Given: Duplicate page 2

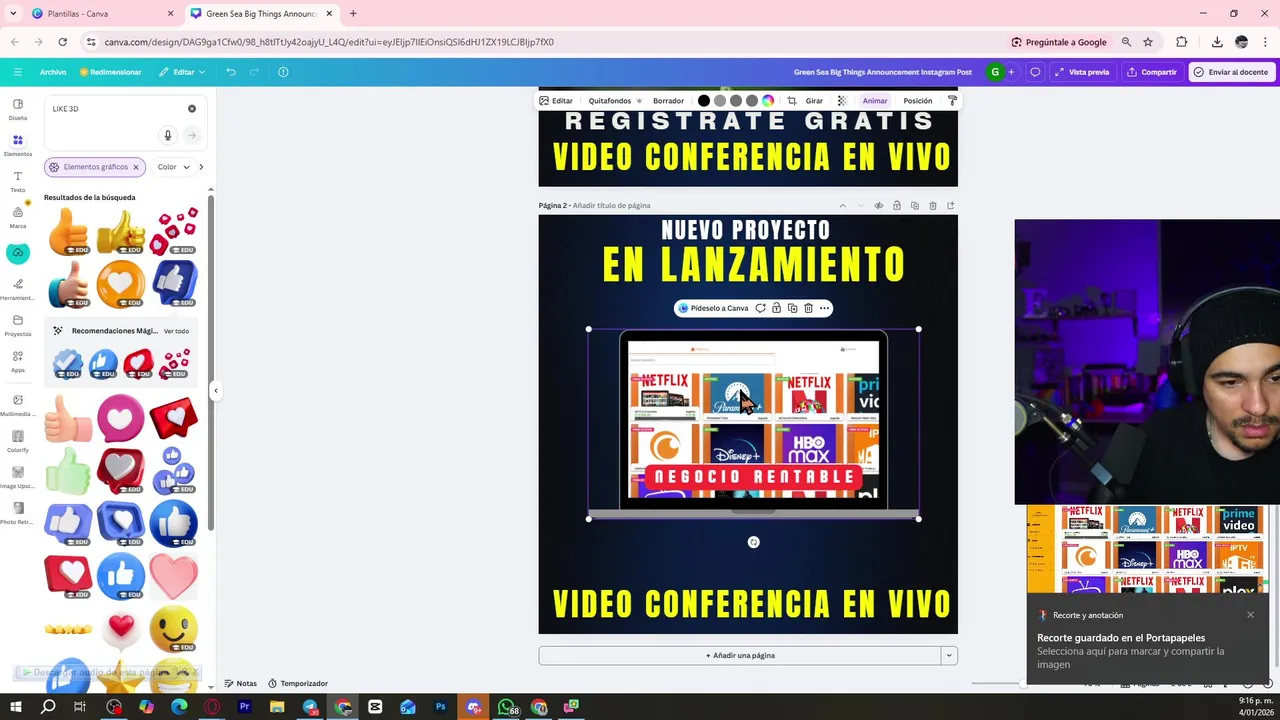Looking at the screenshot, I should [x=915, y=206].
